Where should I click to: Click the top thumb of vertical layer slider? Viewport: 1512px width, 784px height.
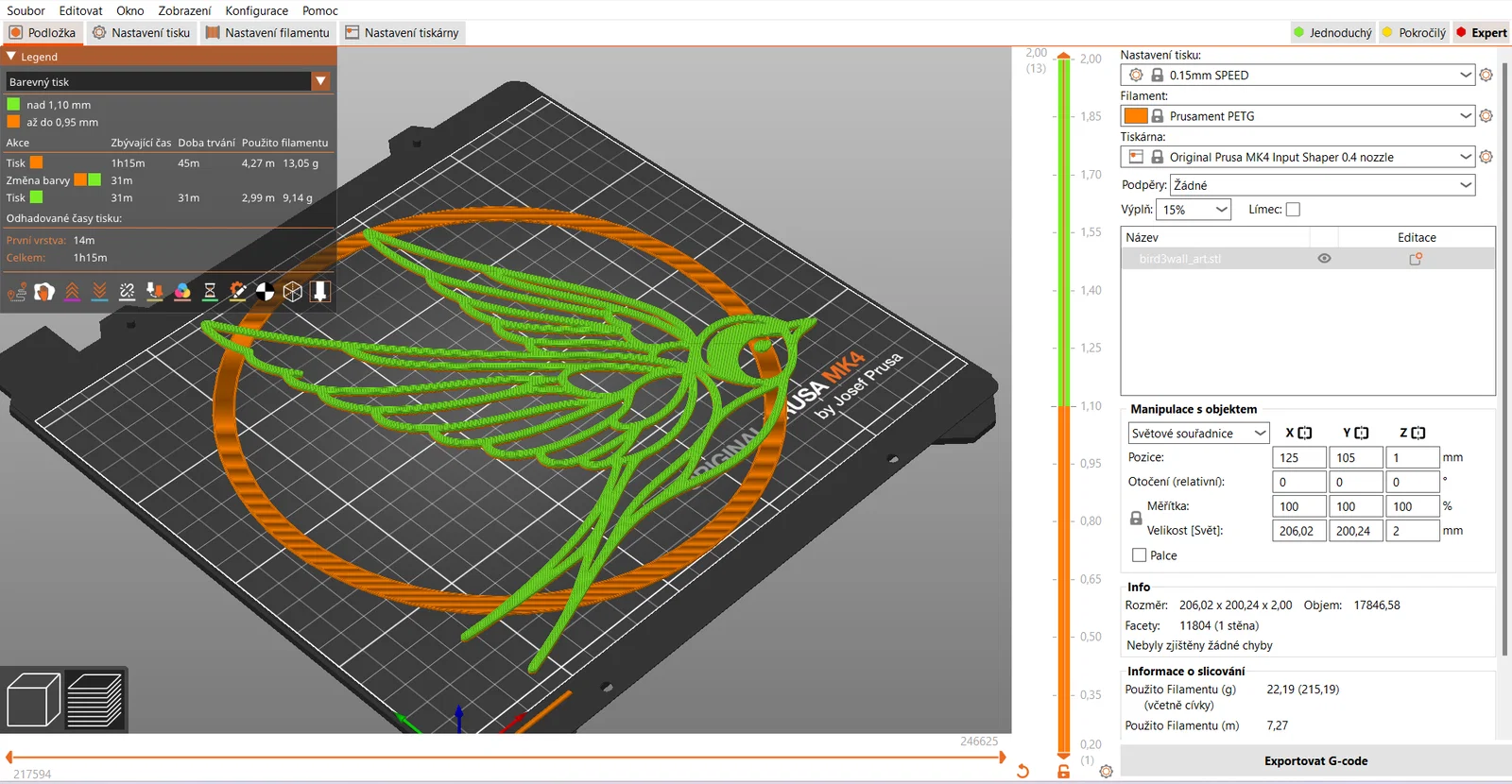[x=1064, y=57]
